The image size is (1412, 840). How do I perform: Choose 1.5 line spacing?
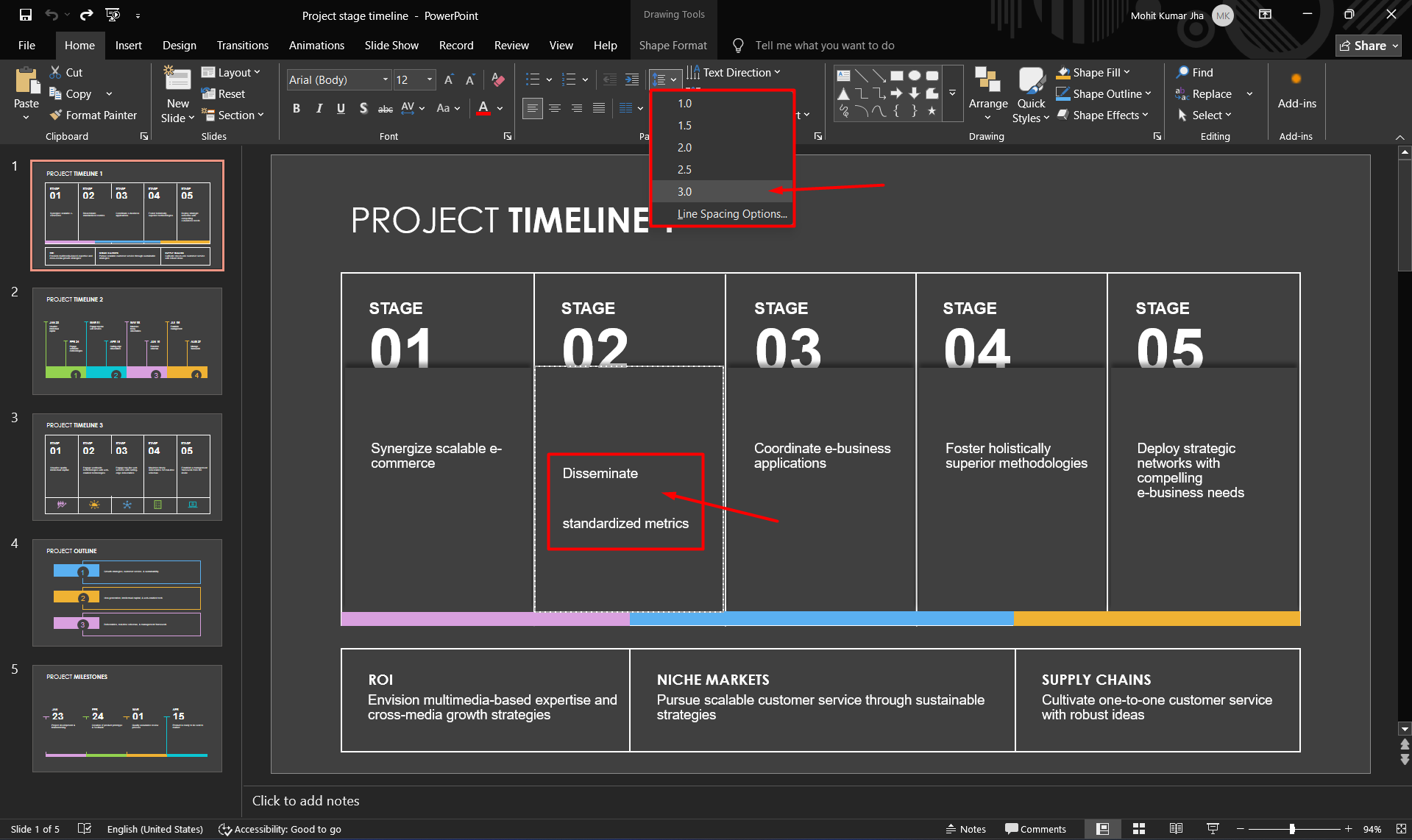point(722,125)
